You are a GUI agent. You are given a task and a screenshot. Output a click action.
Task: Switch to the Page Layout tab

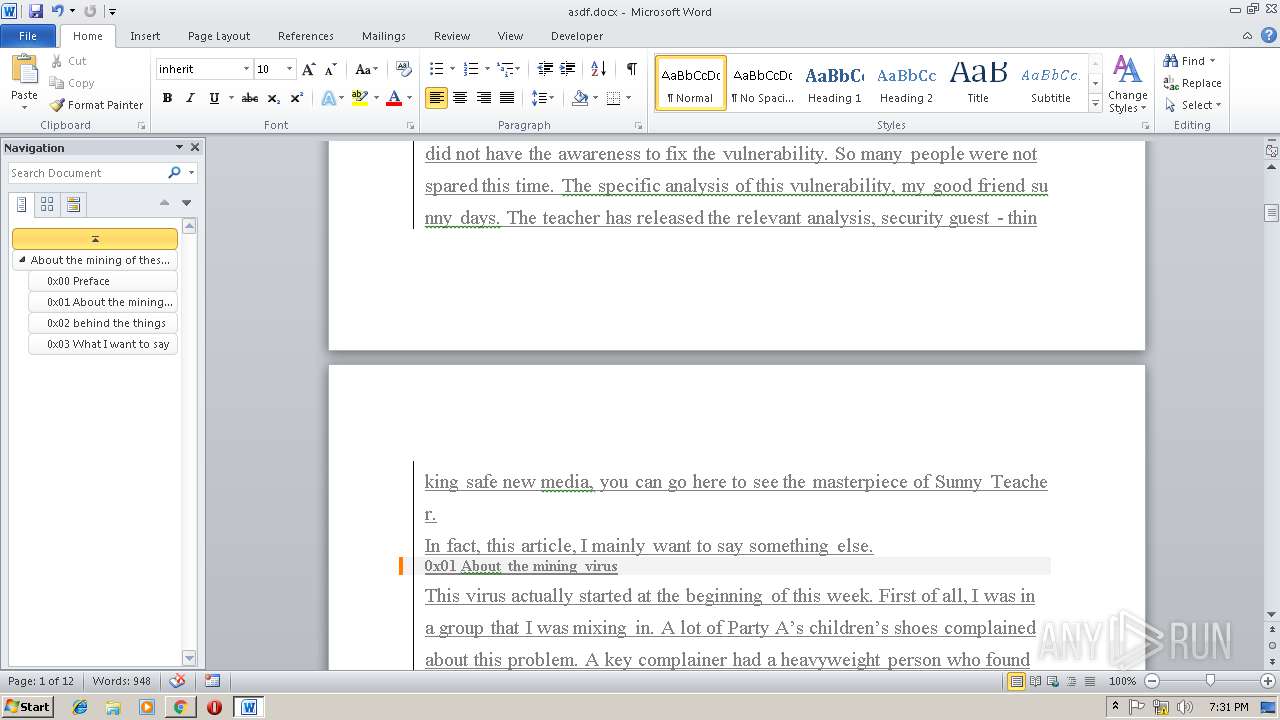pyautogui.click(x=219, y=36)
